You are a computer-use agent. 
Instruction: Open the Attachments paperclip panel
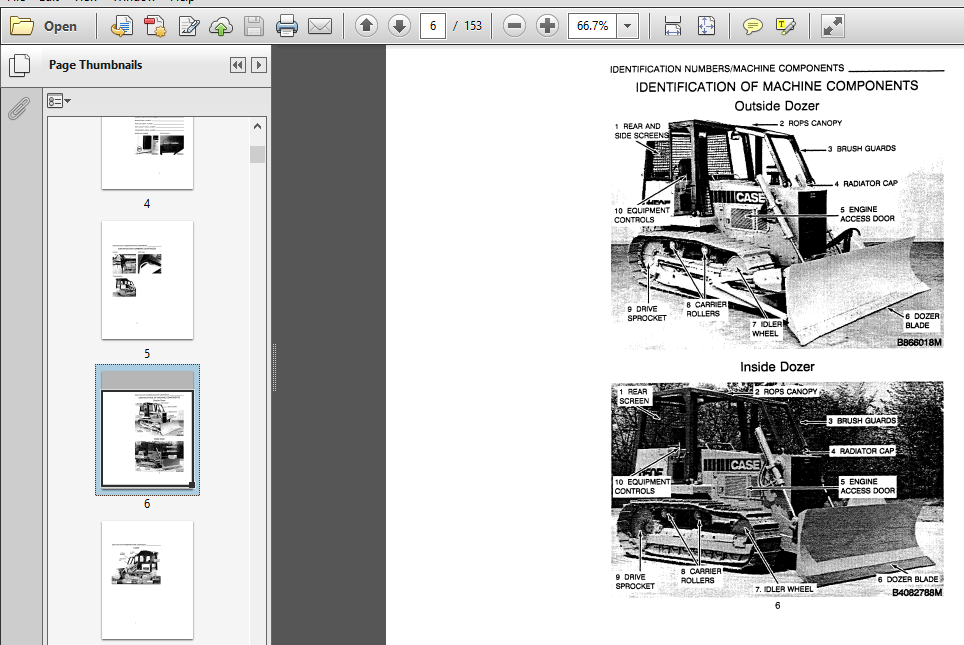click(x=19, y=109)
